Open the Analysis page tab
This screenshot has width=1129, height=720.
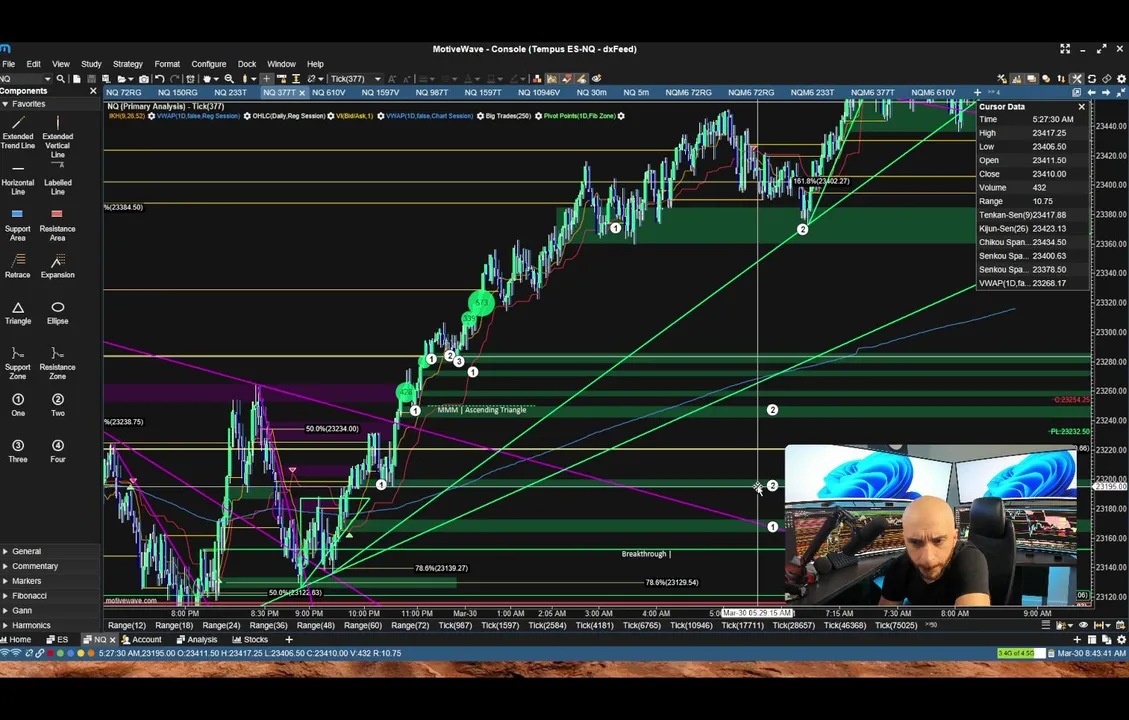pos(197,639)
